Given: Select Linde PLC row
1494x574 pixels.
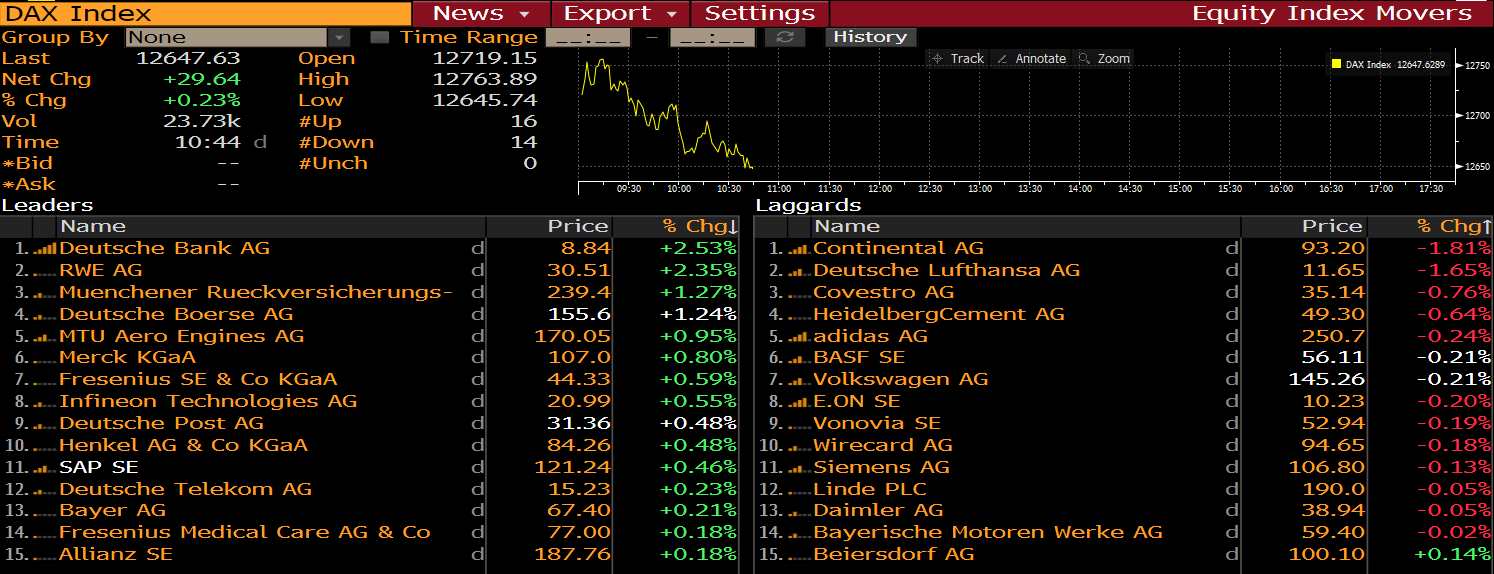Looking at the screenshot, I should (x=1124, y=489).
